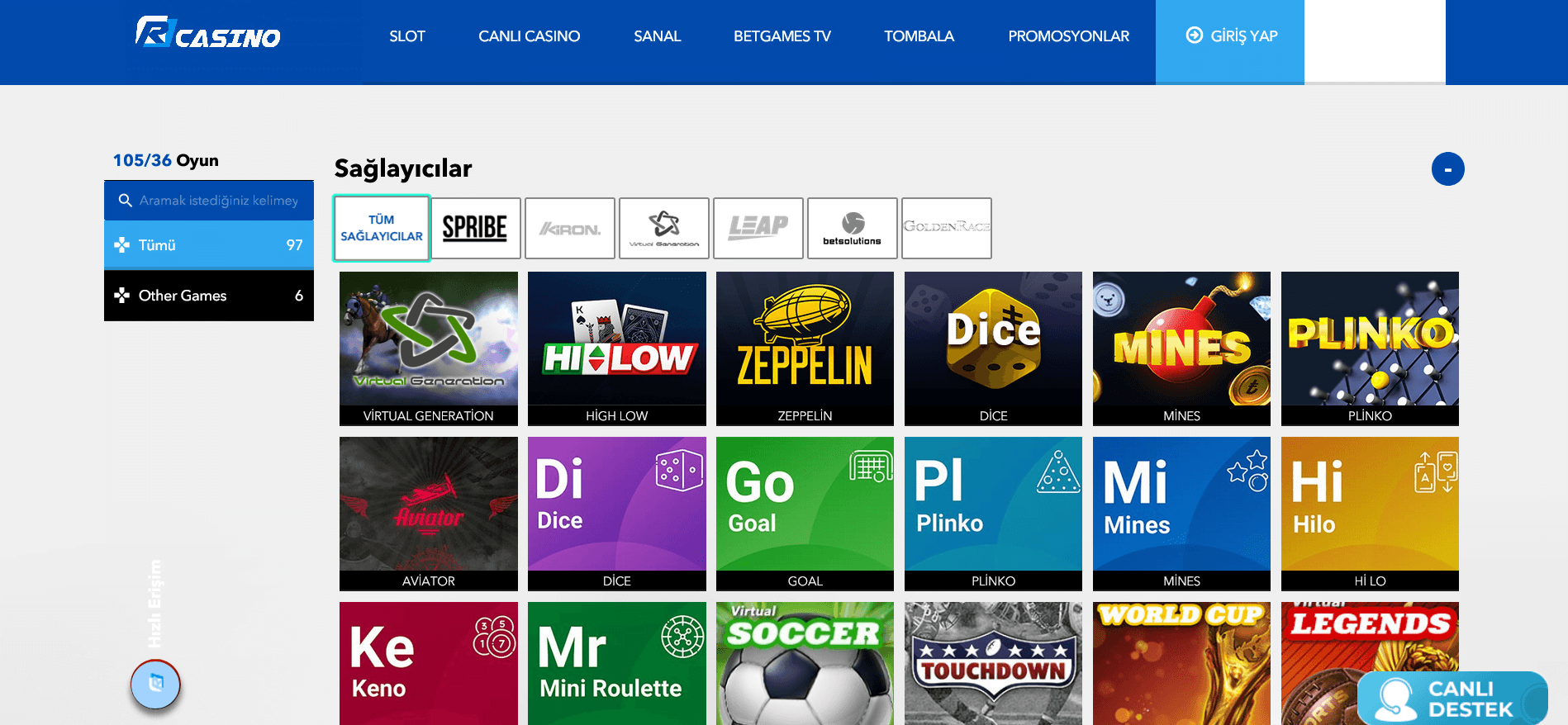1568x725 pixels.
Task: Show all providers via Tüm Sağlayıcılar
Action: (382, 228)
